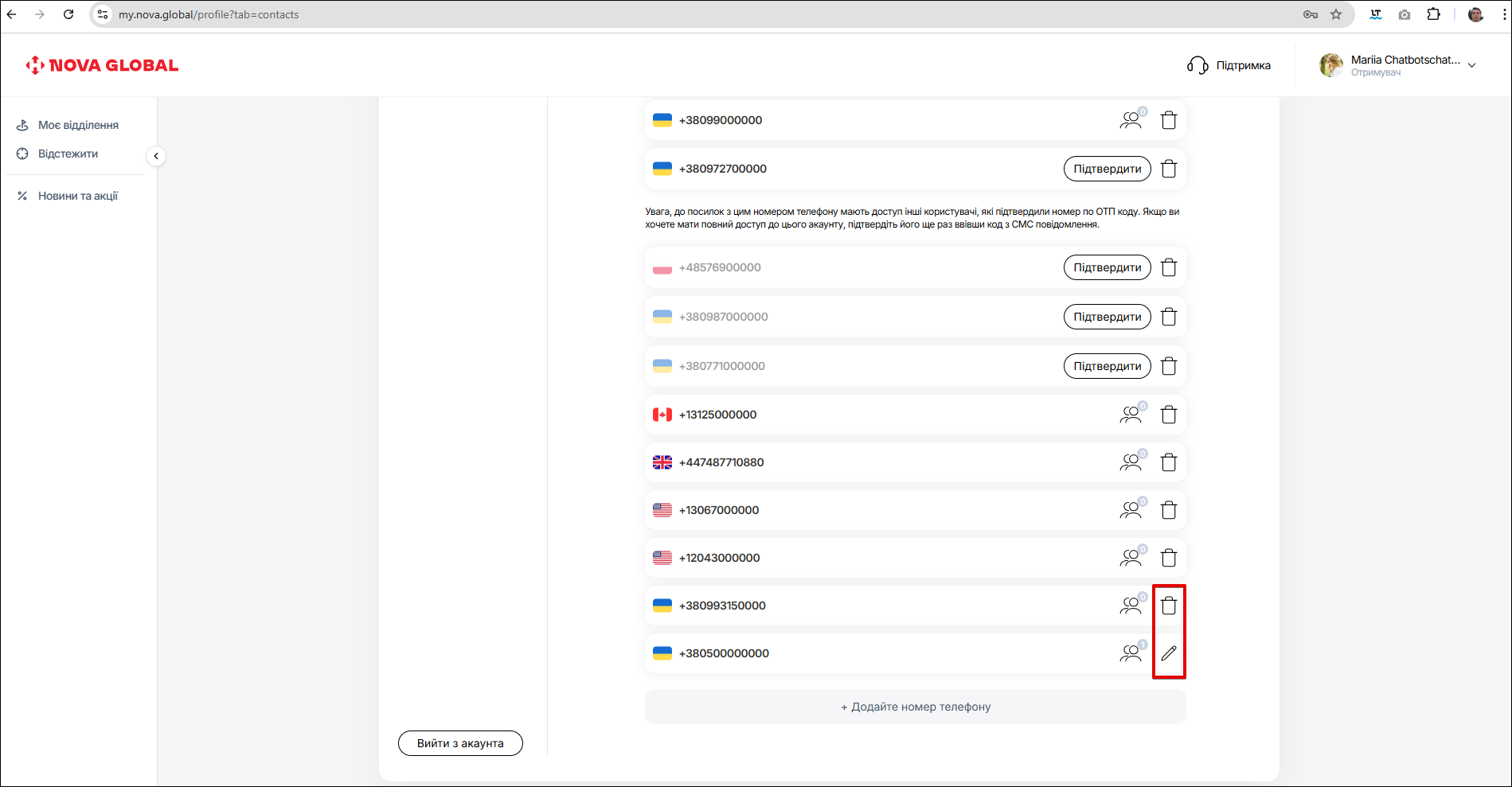Confirm number +380972700000 with Підтвердити
1512x787 pixels.
pos(1107,169)
